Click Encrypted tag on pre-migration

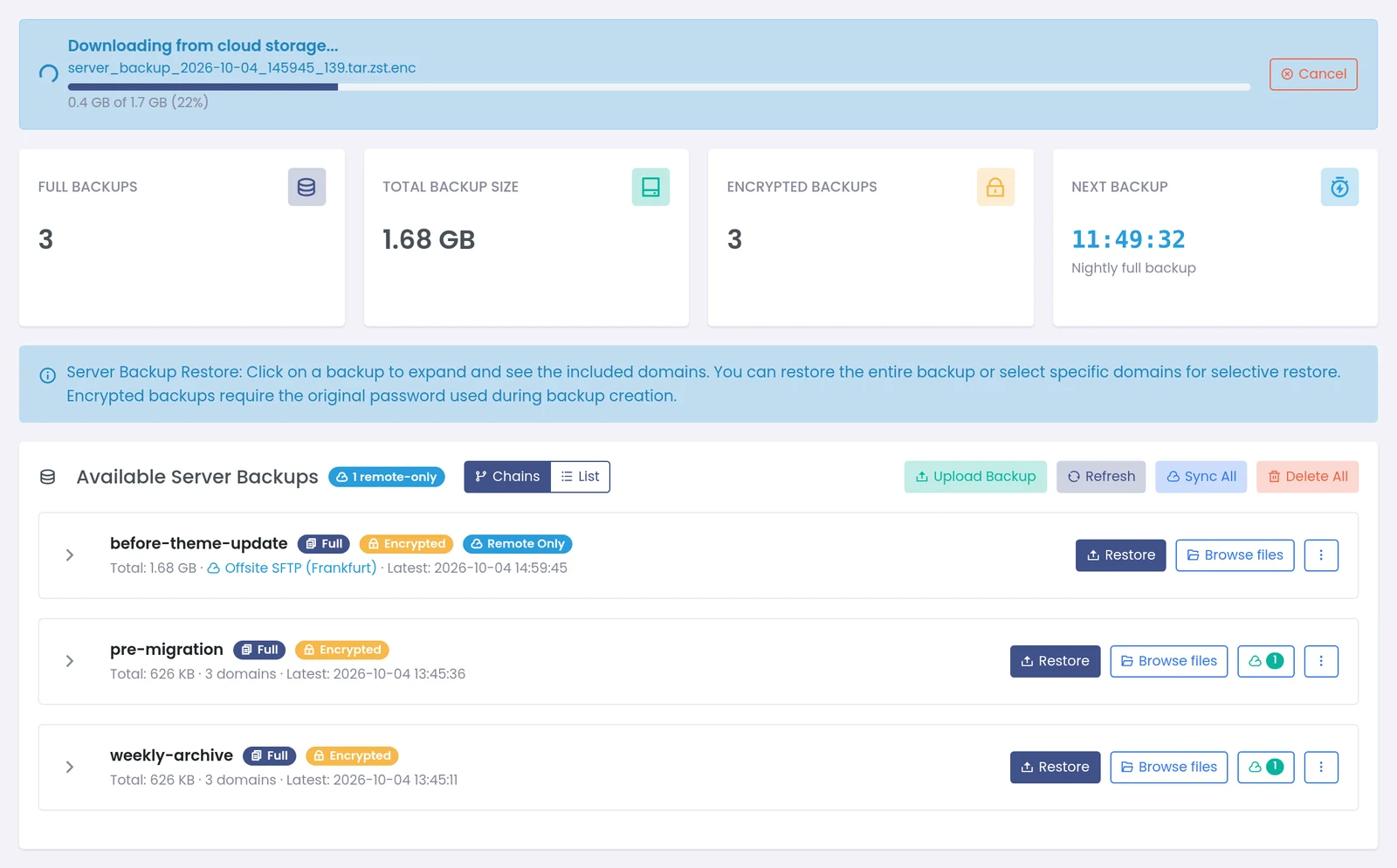341,650
